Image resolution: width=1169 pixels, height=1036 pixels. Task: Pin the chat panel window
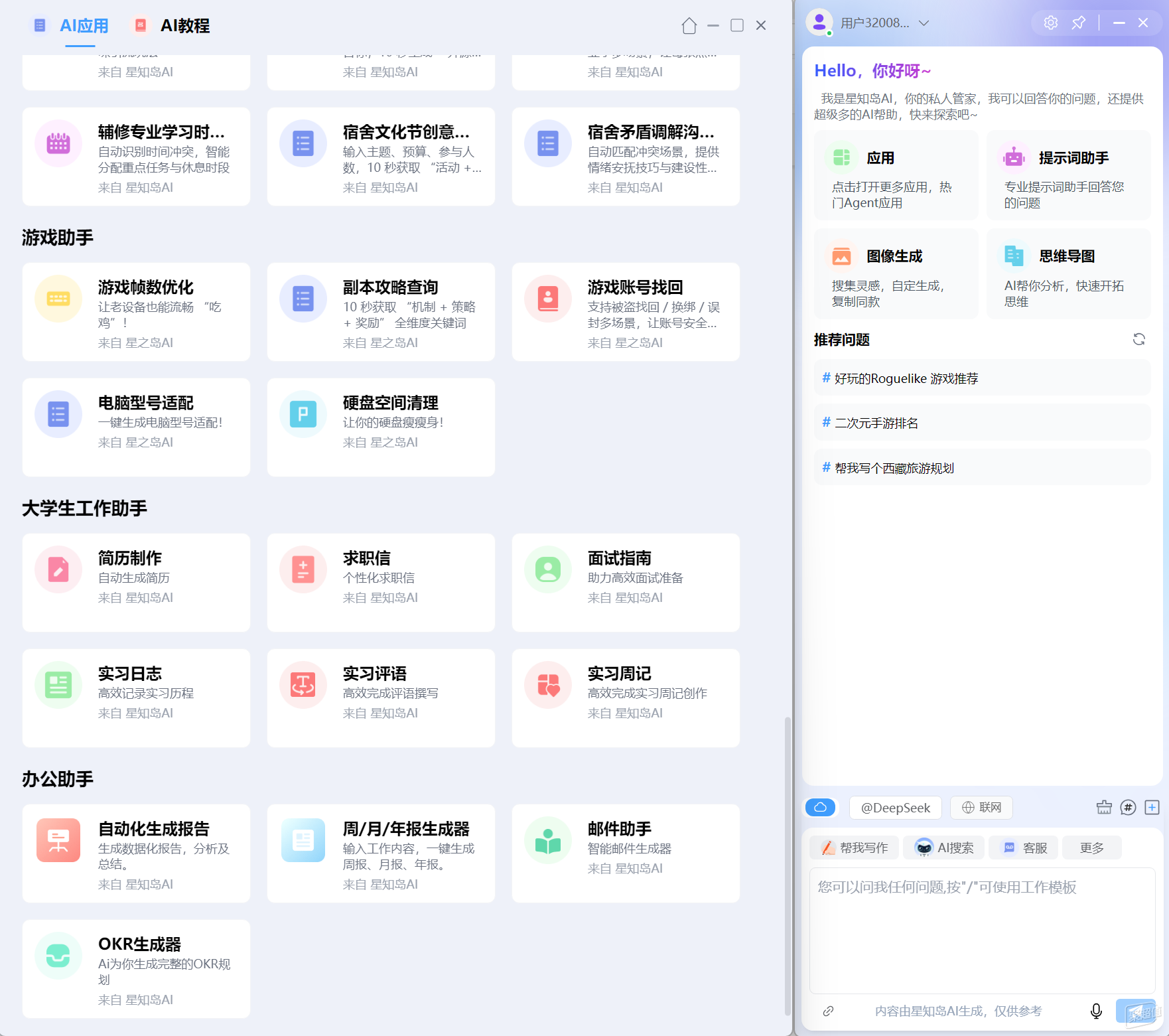(x=1079, y=23)
